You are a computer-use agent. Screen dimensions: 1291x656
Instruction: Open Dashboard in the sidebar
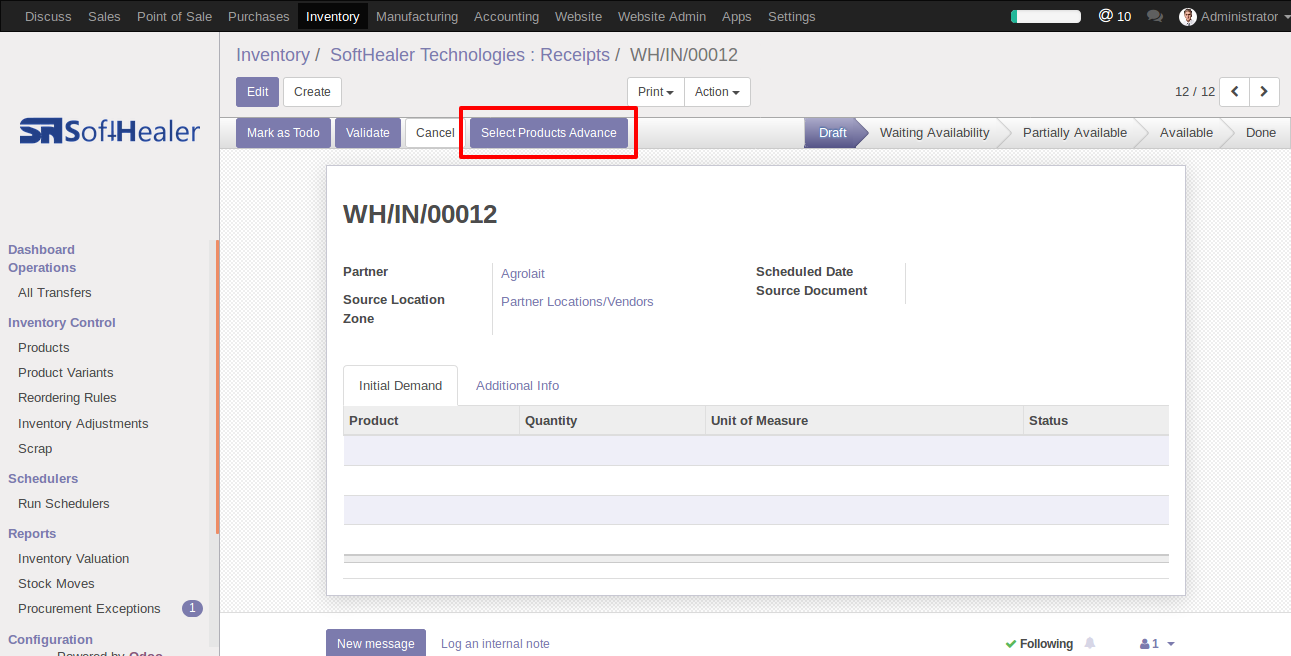(x=41, y=250)
